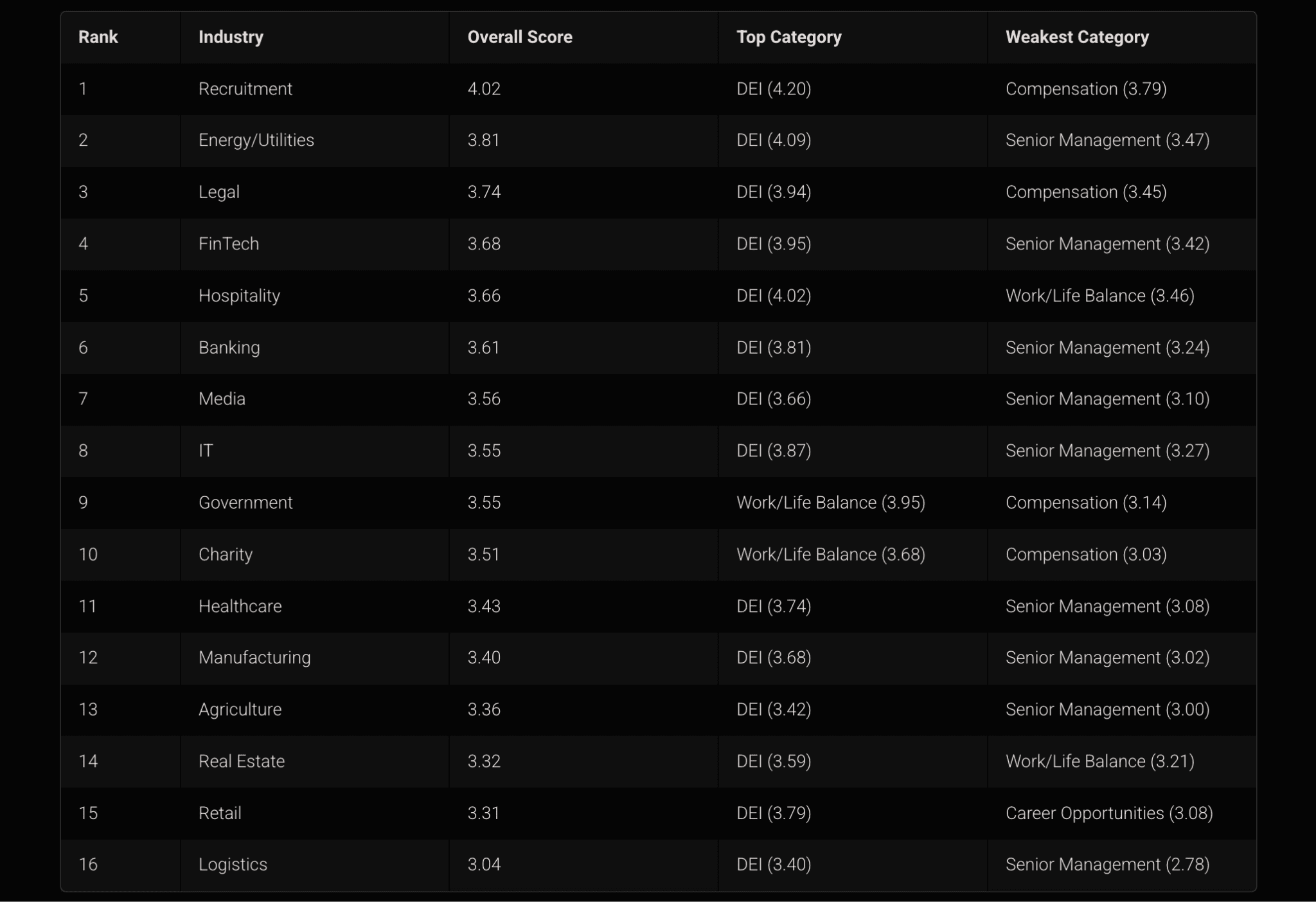Select the Recruitment row
Screen dimensions: 1316x902
click(245, 89)
